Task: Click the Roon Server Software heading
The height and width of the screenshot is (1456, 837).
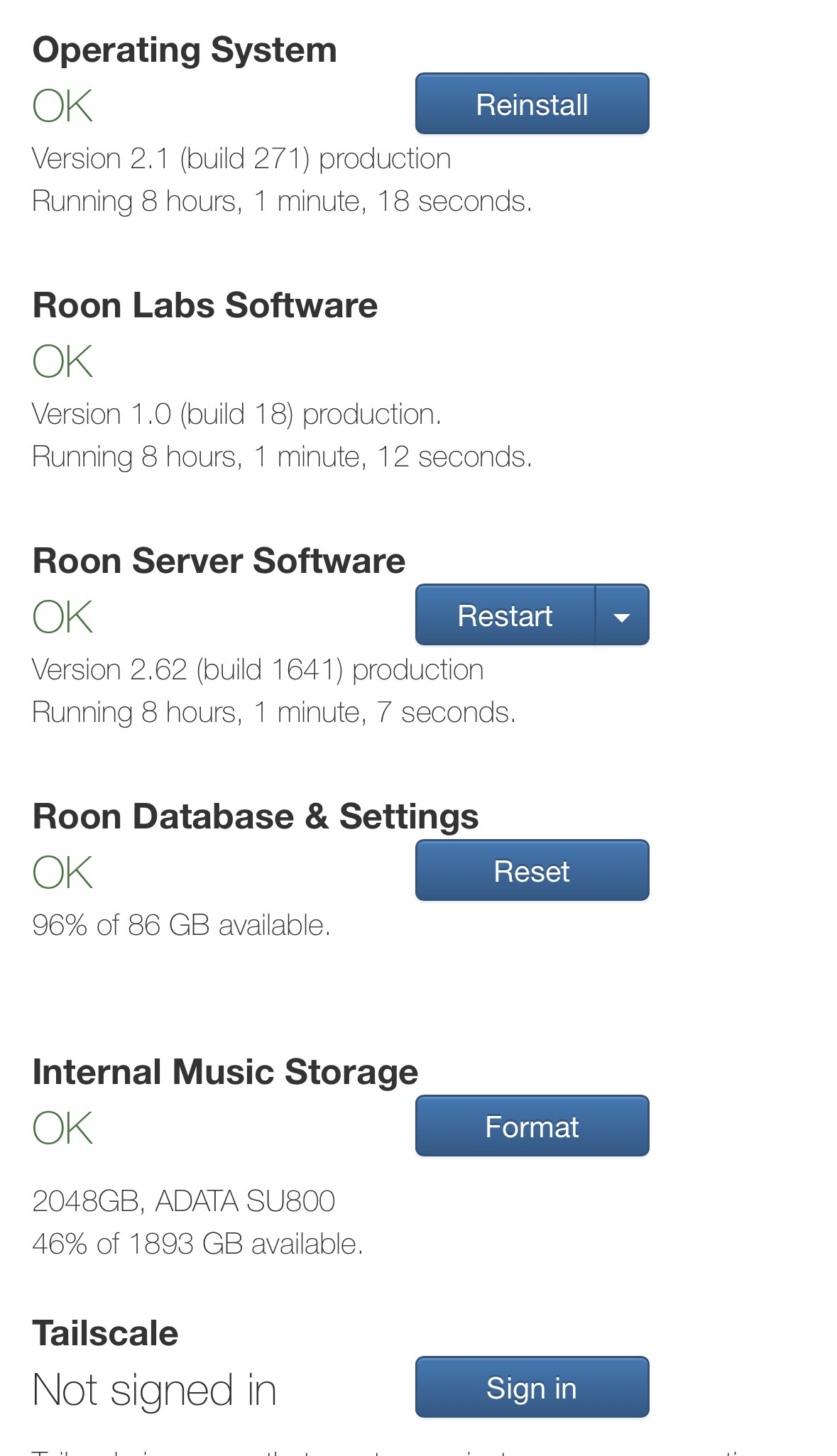Action: pos(219,561)
